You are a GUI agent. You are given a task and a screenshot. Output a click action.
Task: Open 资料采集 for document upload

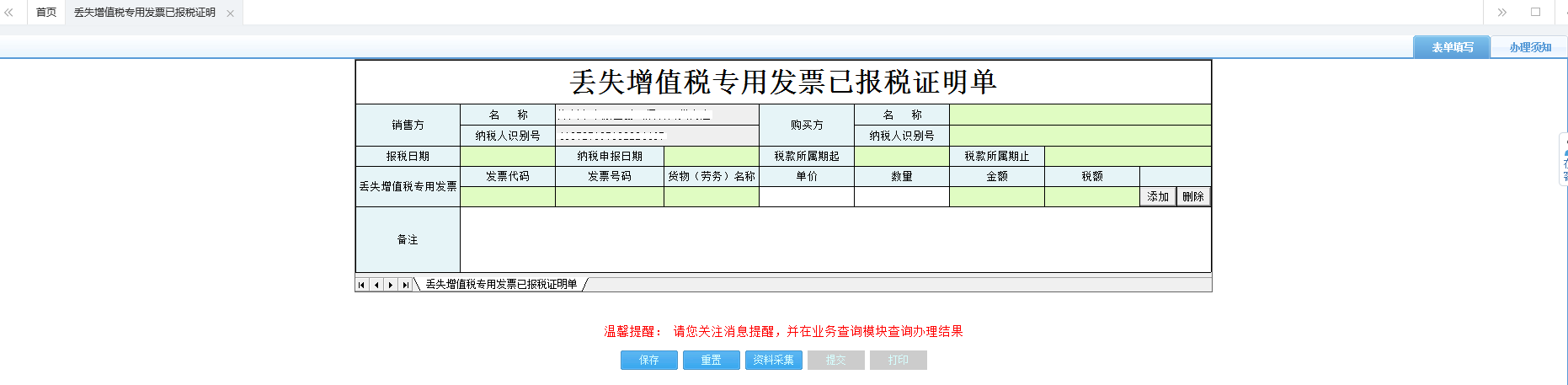[x=773, y=360]
